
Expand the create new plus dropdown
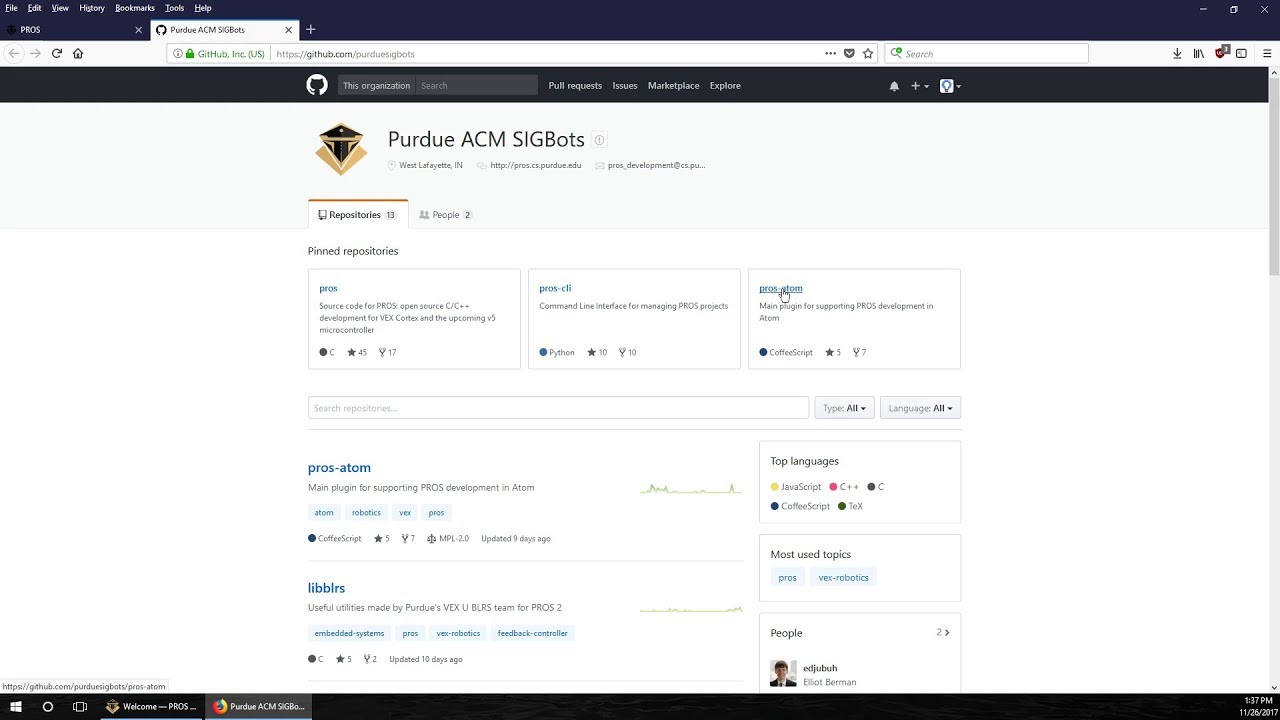920,86
